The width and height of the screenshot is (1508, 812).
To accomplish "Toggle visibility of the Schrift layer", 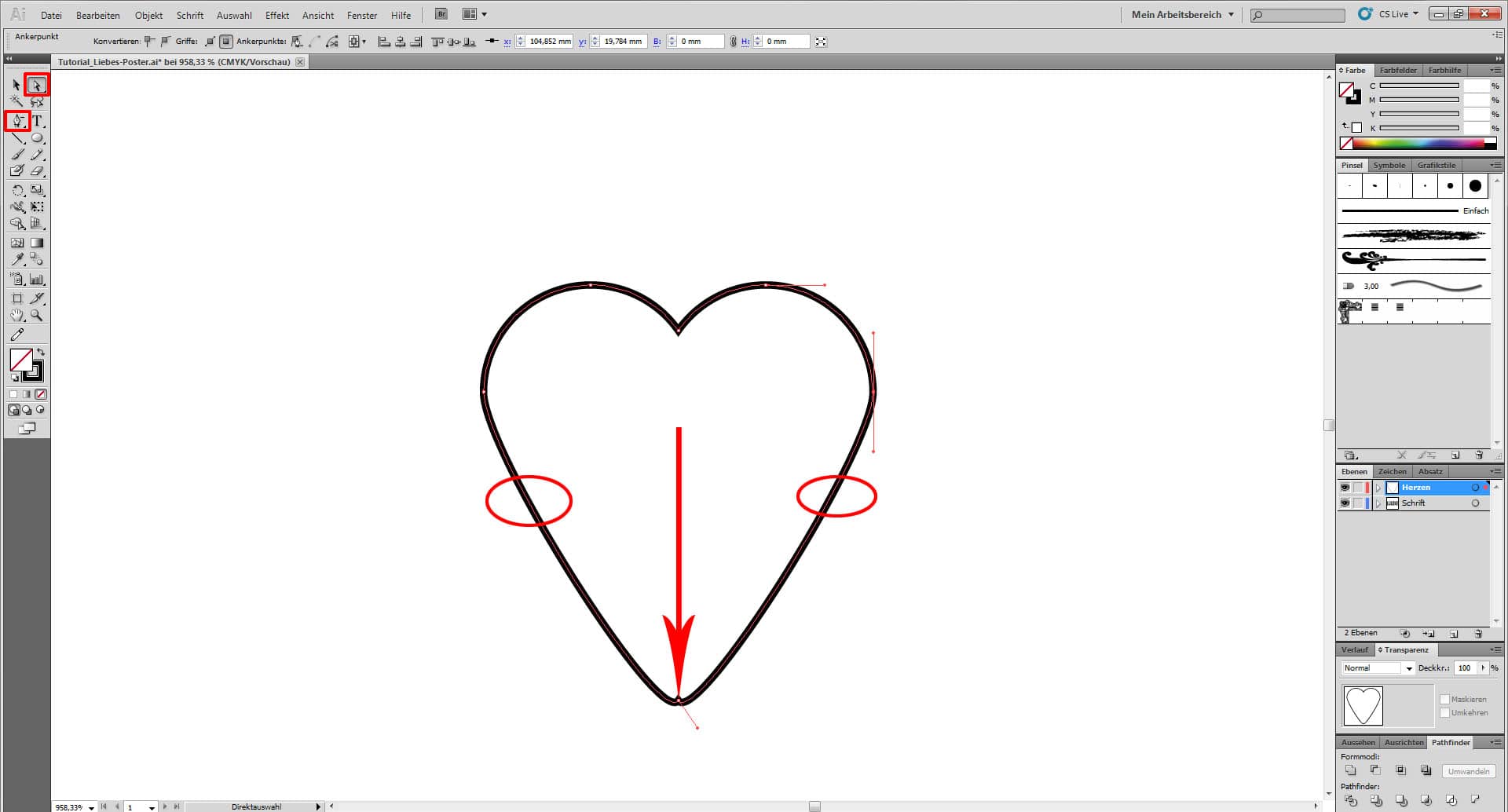I will [x=1345, y=503].
